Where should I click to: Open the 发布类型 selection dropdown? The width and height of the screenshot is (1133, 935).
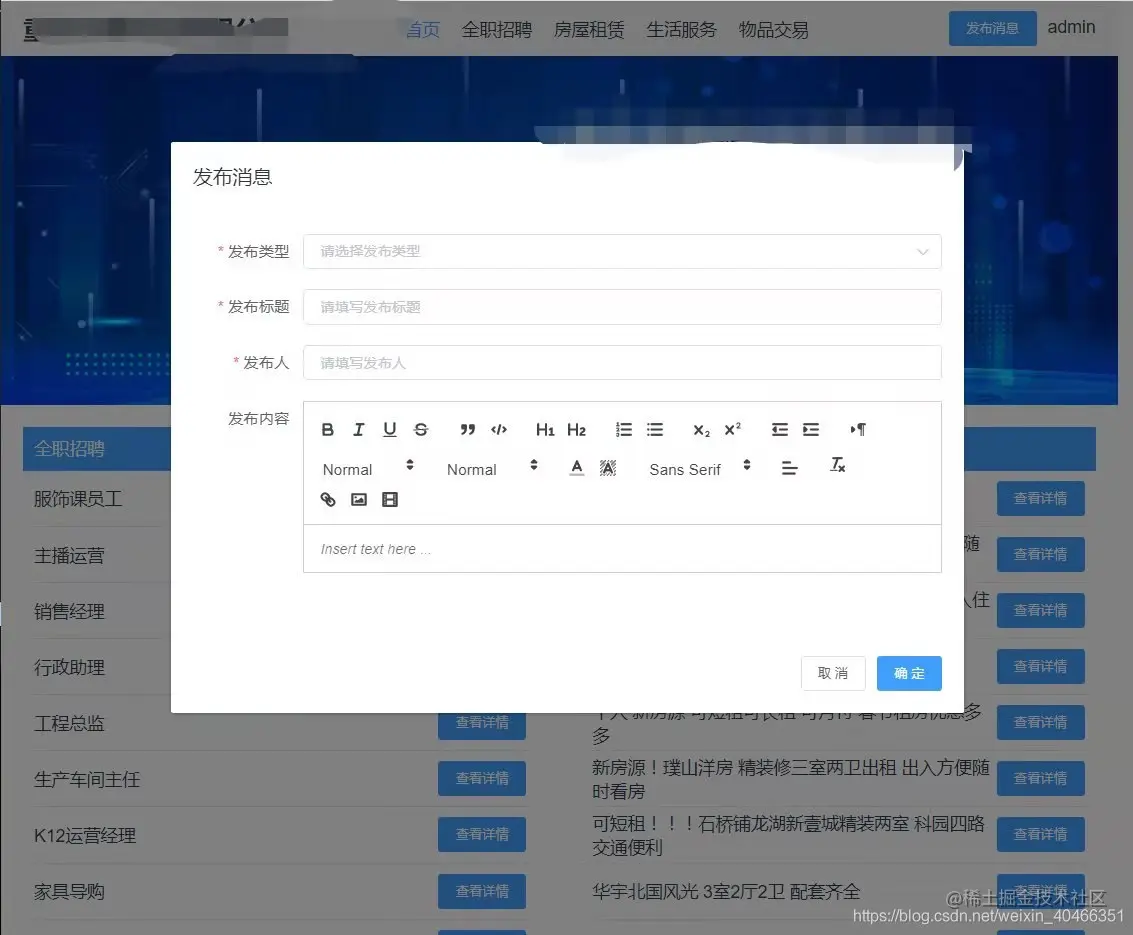coord(622,251)
